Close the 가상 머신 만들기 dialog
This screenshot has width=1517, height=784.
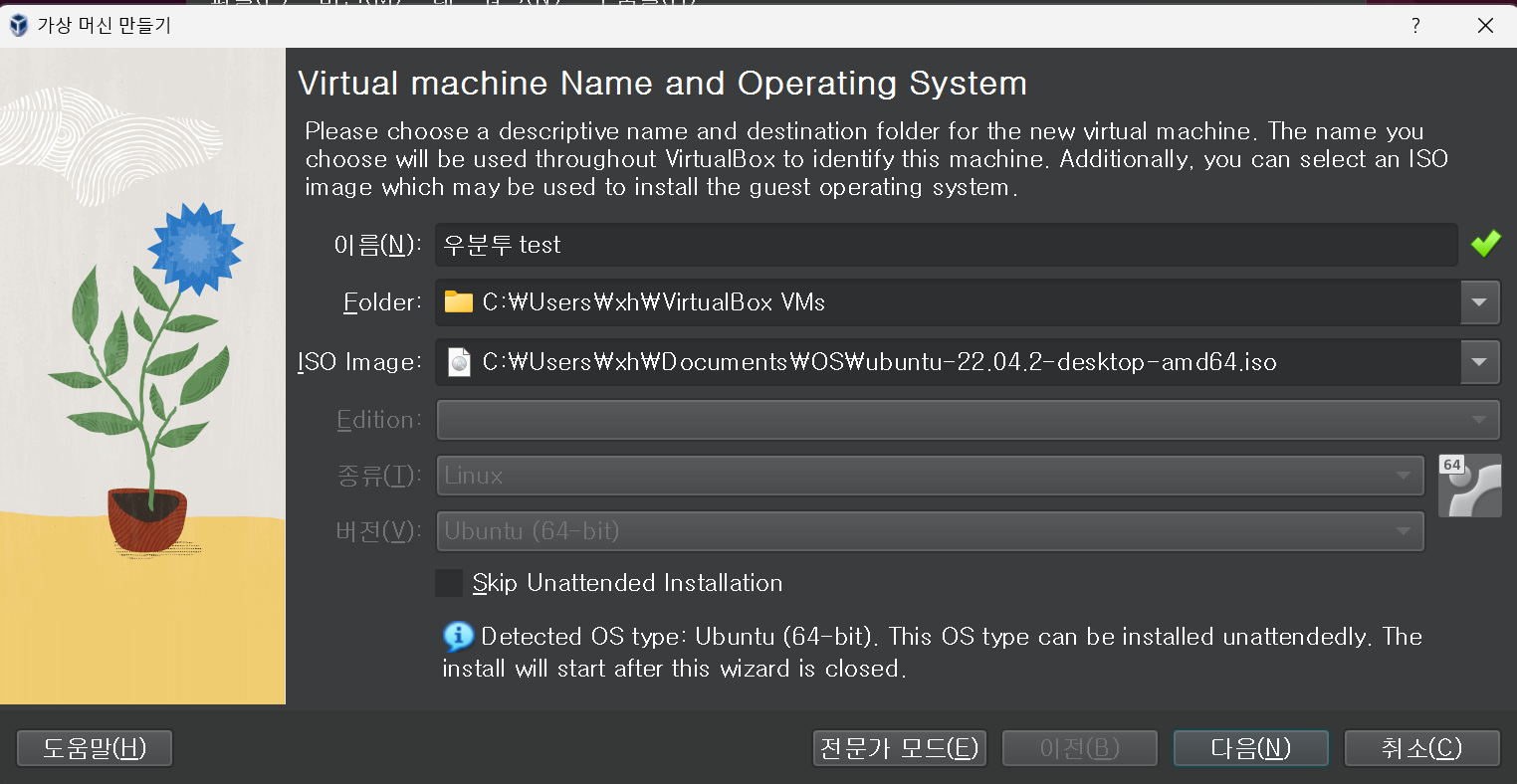tap(1485, 26)
